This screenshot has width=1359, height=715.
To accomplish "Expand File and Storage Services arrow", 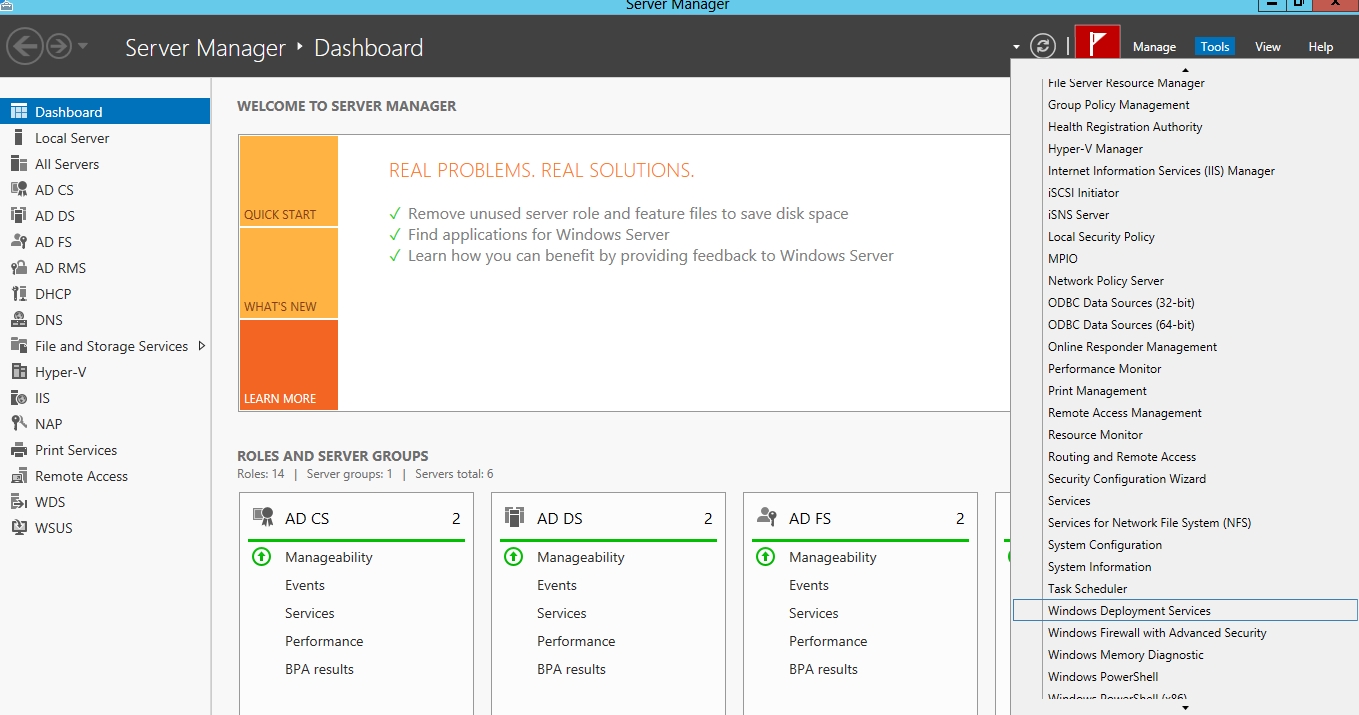I will click(x=202, y=346).
